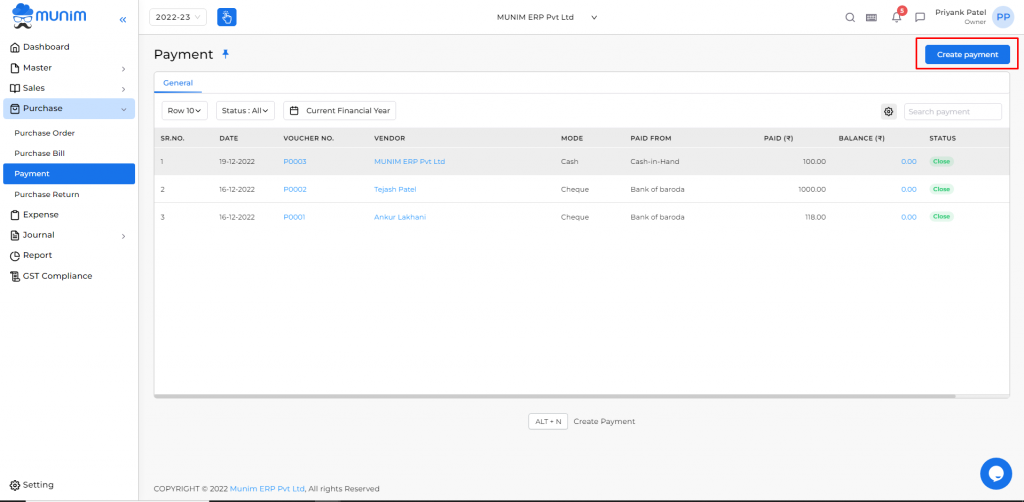Open the search magnifier icon in header
Image resolution: width=1024 pixels, height=502 pixels.
(850, 17)
